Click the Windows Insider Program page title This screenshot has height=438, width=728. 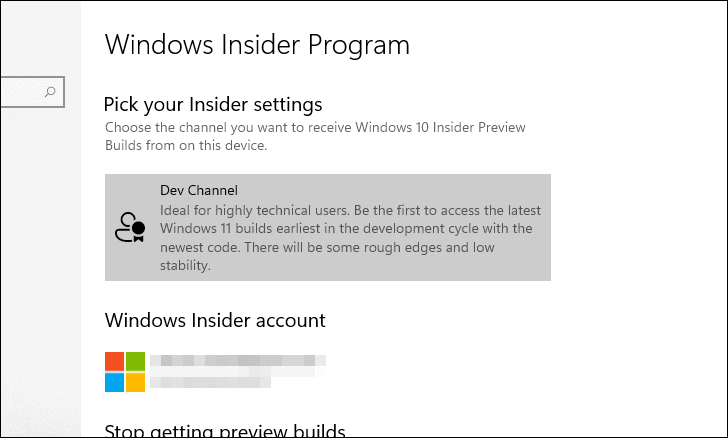tap(257, 45)
